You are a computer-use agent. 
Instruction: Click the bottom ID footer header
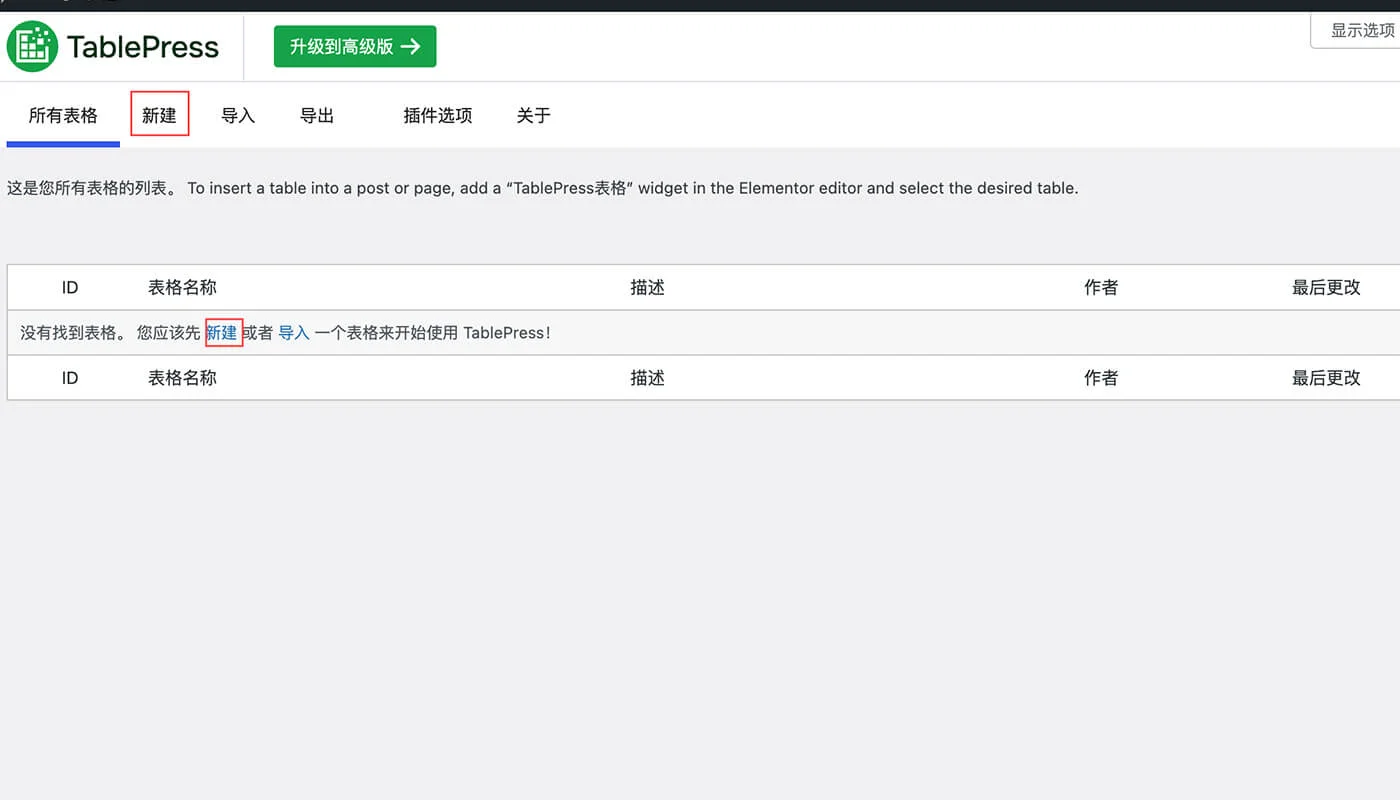(x=69, y=377)
